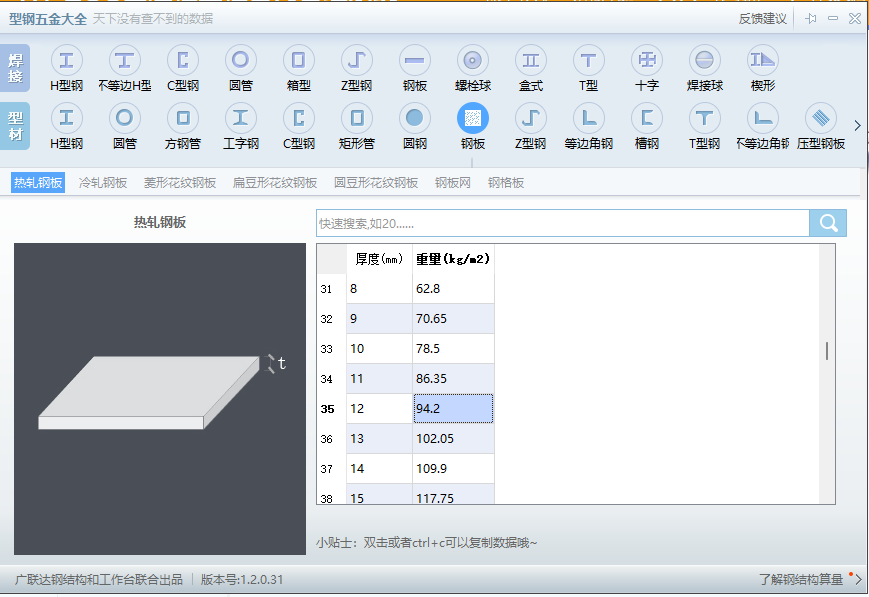This screenshot has height=597, width=869.
Task: Select C型钢 icon in 型材 row
Action: (299, 118)
